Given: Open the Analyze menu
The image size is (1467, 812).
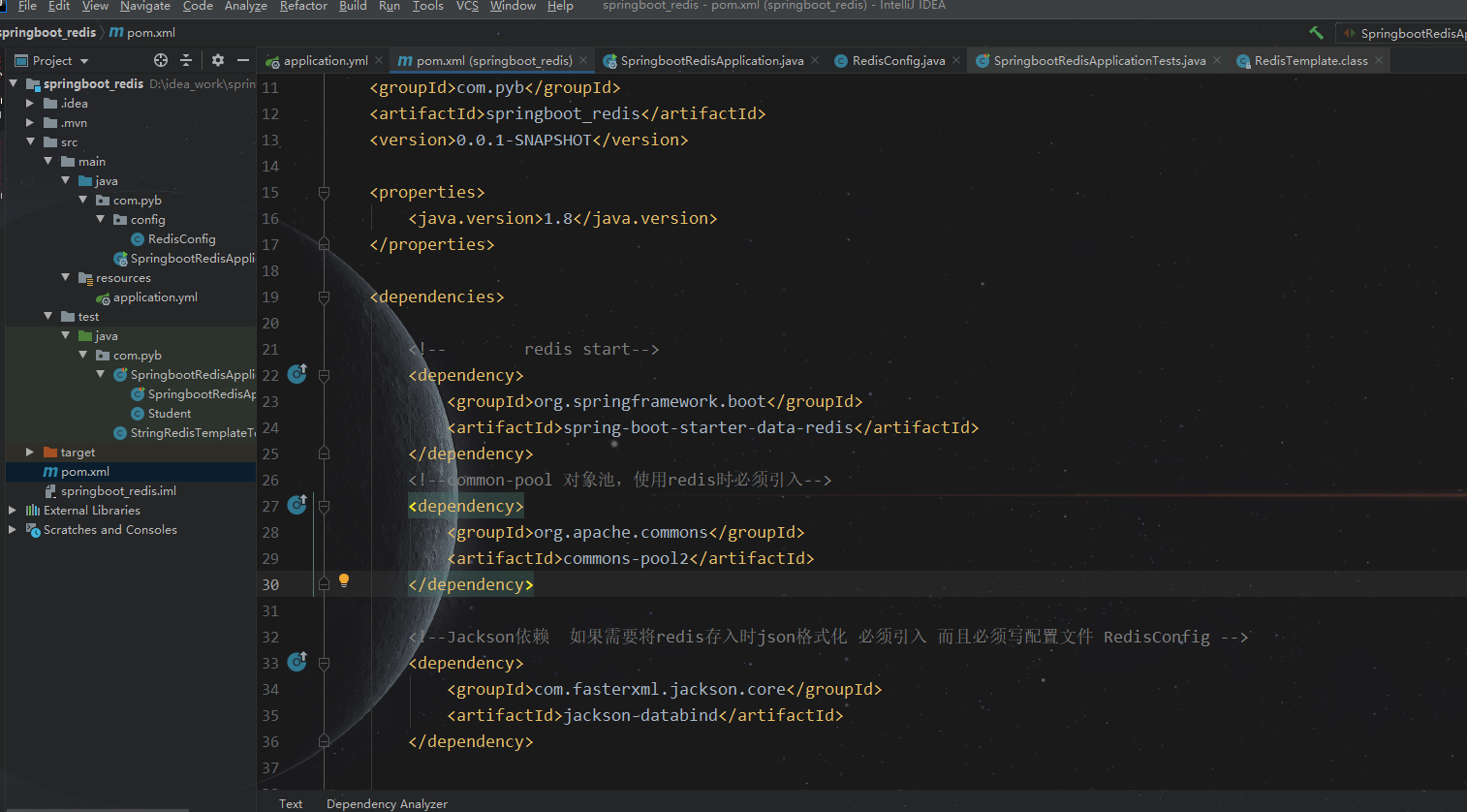Looking at the screenshot, I should point(246,6).
